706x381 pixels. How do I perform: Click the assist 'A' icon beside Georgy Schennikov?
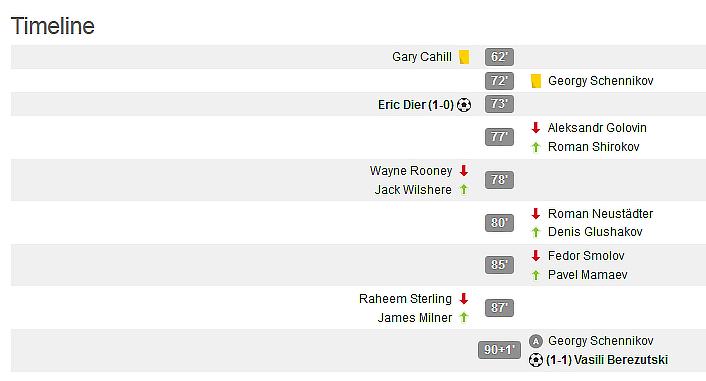[535, 341]
